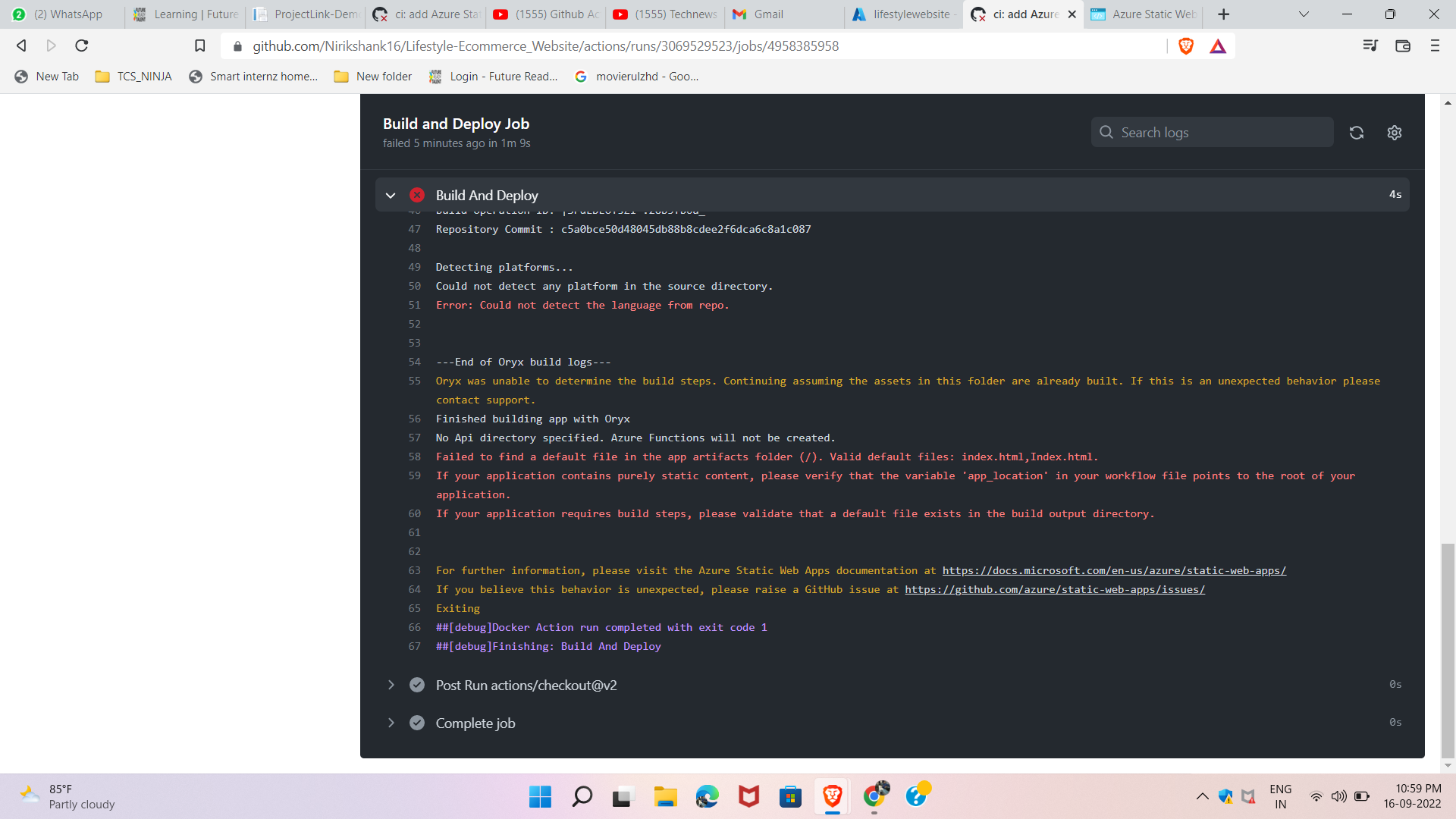Collapse the Build And Deploy step
1456x819 pixels.
pyautogui.click(x=391, y=195)
